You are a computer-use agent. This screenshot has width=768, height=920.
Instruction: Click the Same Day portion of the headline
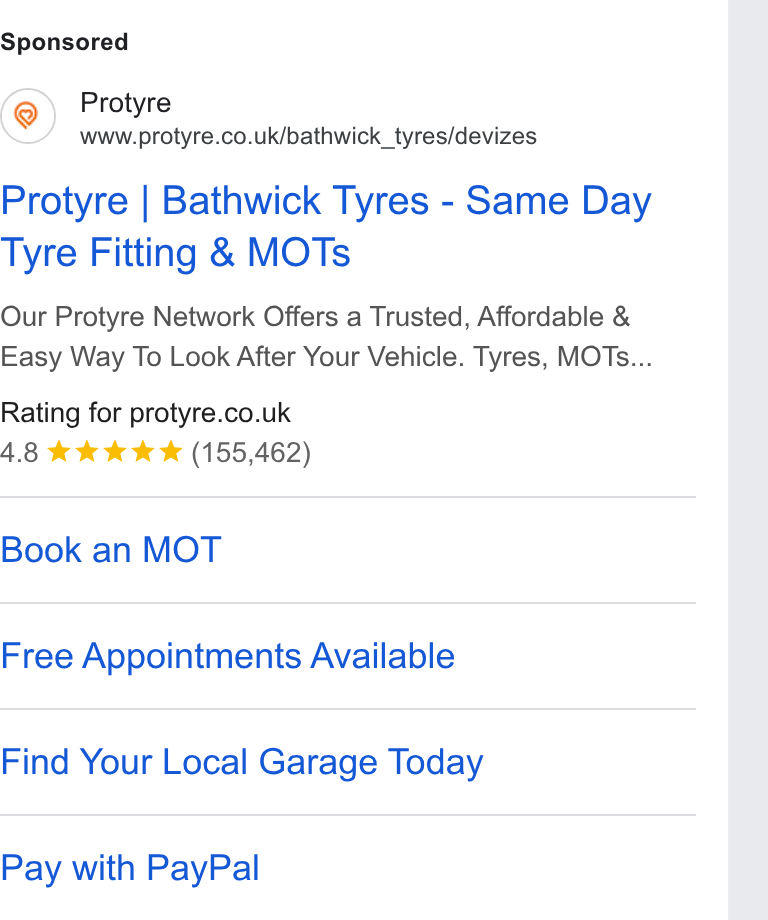point(559,201)
